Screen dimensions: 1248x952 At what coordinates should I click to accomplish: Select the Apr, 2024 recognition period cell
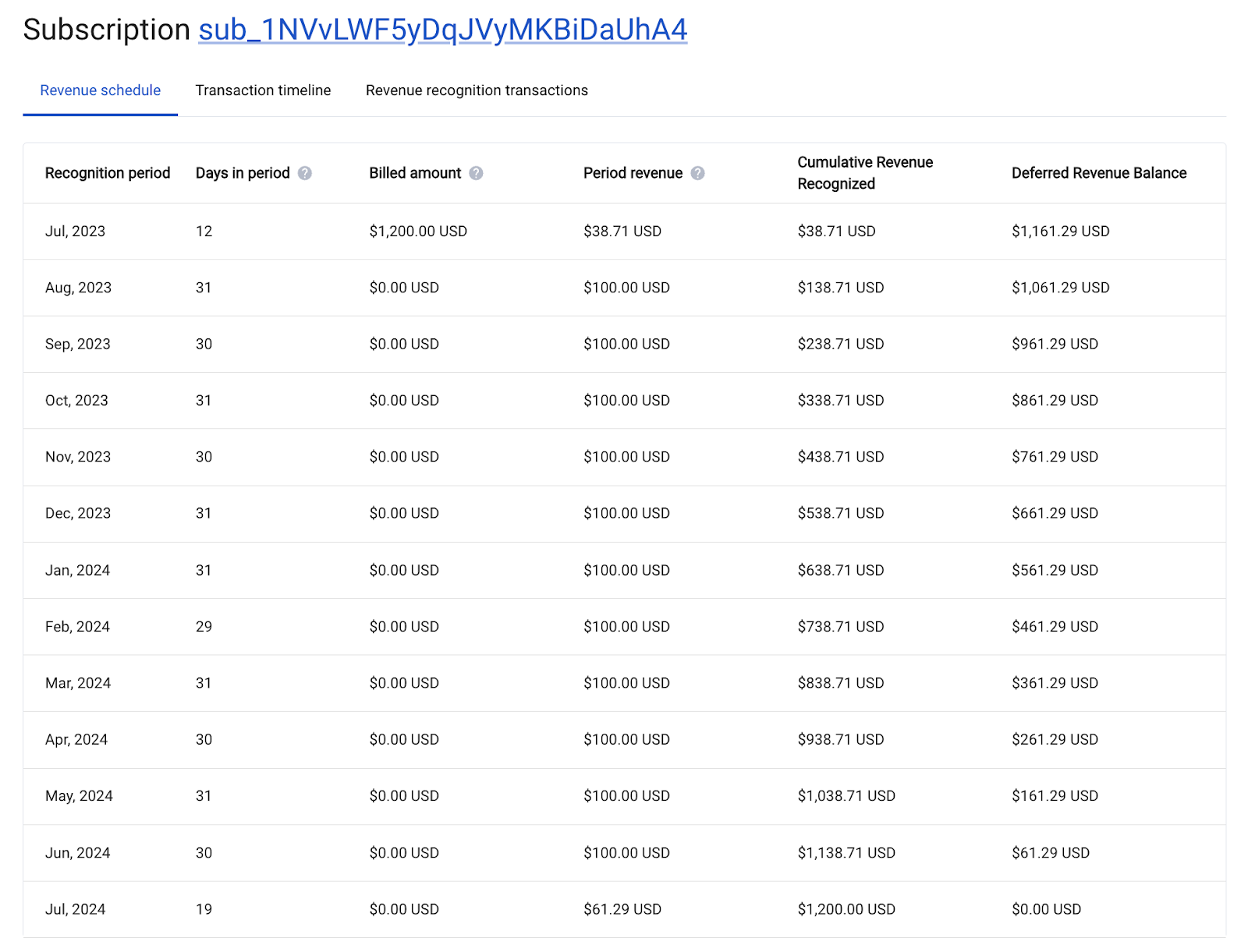pyautogui.click(x=76, y=739)
